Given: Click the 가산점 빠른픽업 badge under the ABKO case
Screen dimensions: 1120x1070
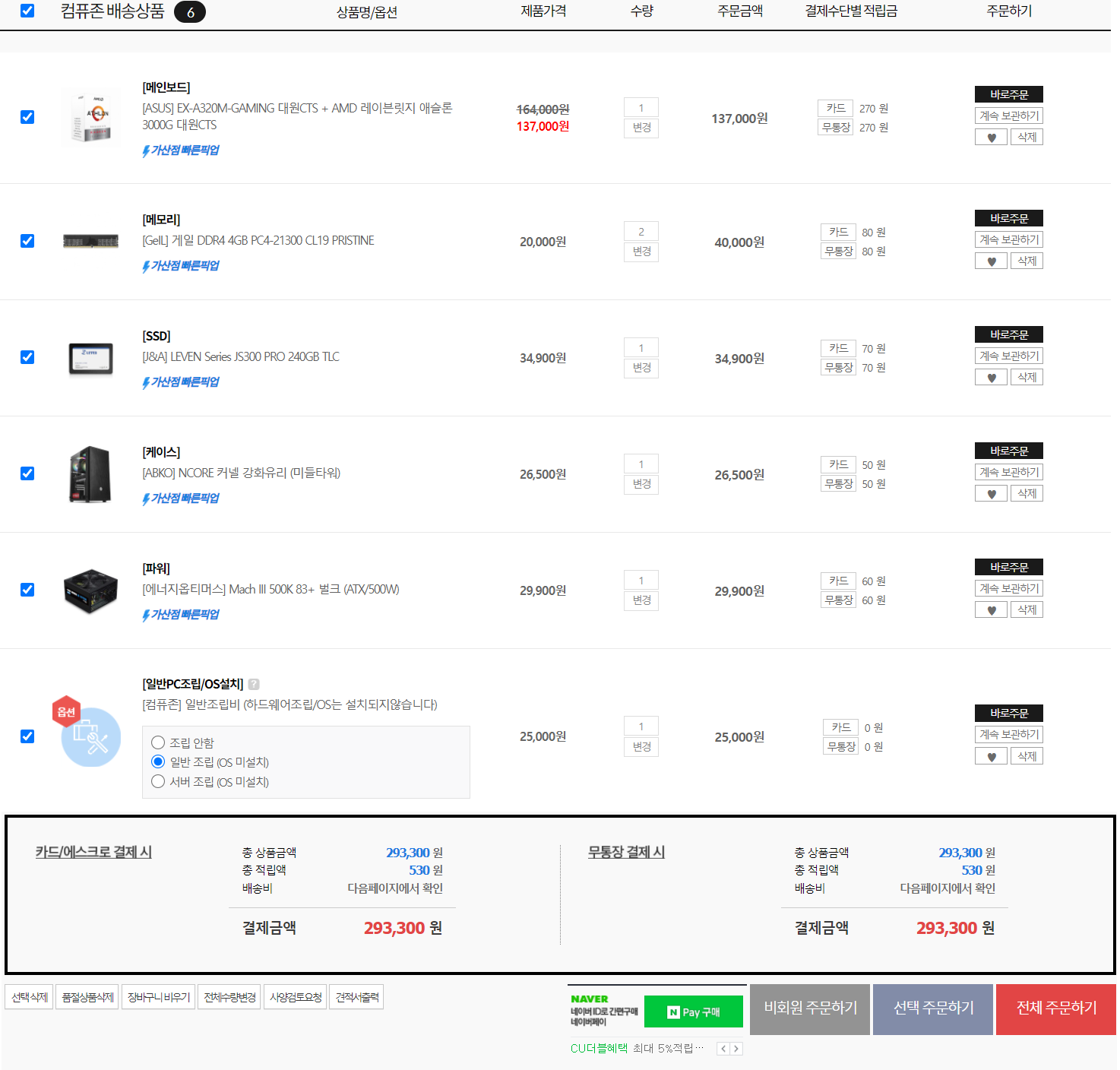Looking at the screenshot, I should coord(181,499).
